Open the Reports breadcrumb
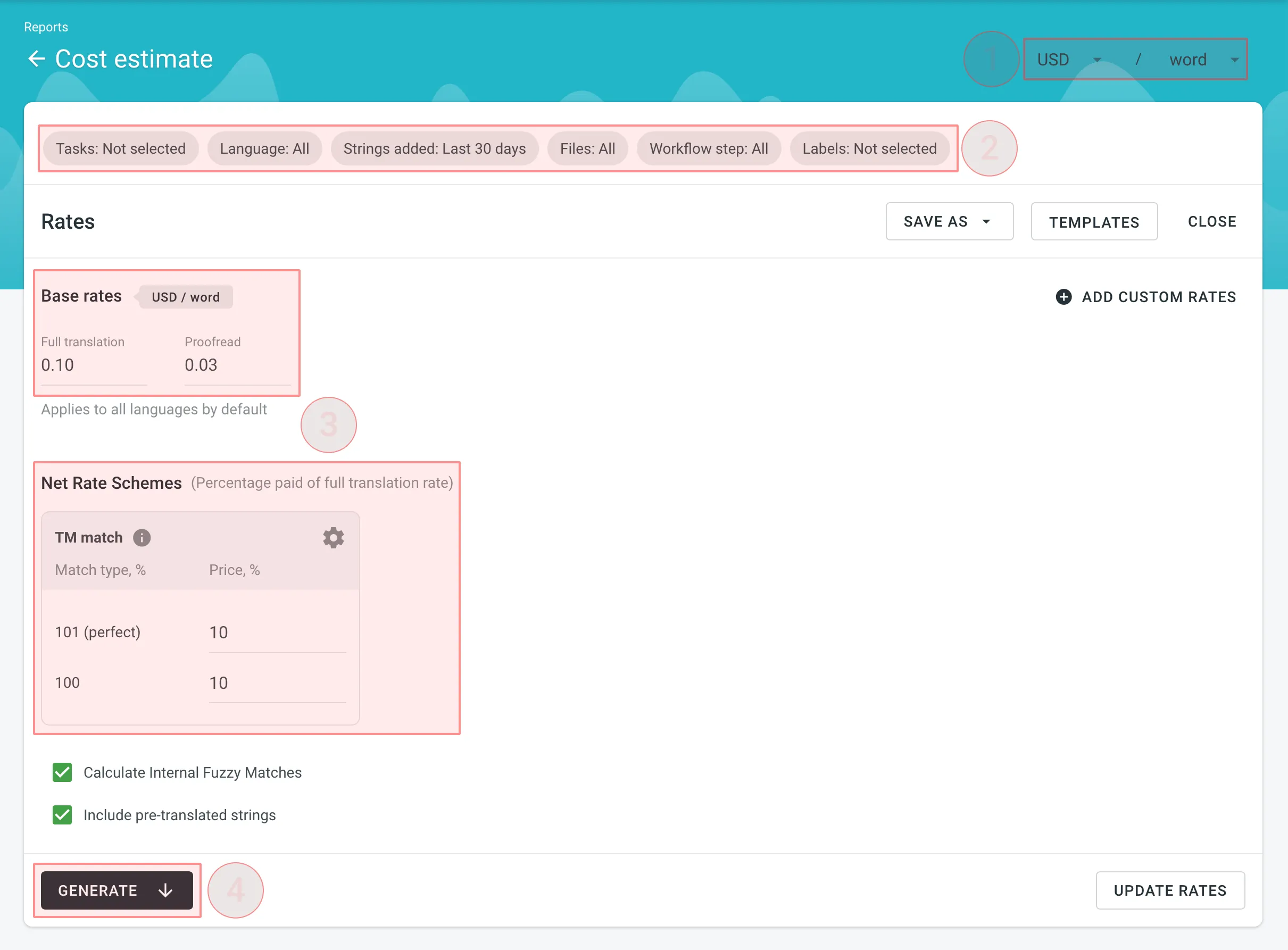Screen dimensions: 1288x950 tap(46, 27)
